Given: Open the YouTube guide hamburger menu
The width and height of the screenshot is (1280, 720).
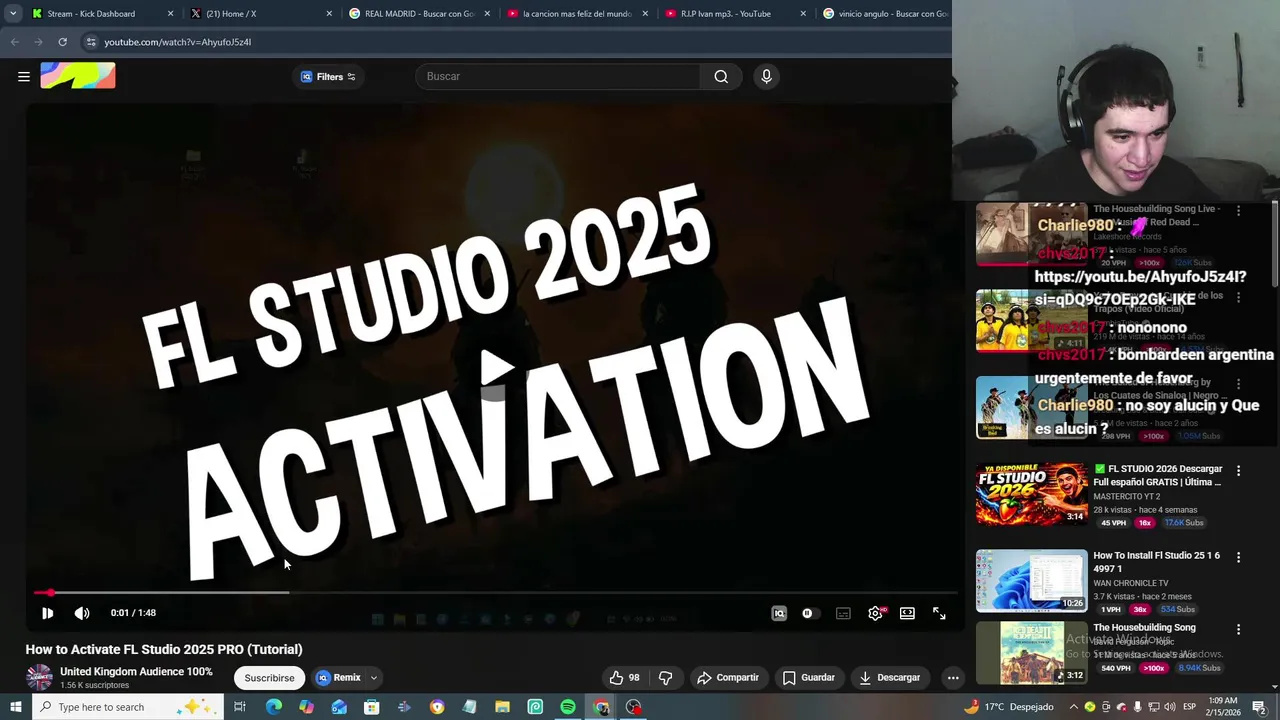Looking at the screenshot, I should (x=24, y=76).
